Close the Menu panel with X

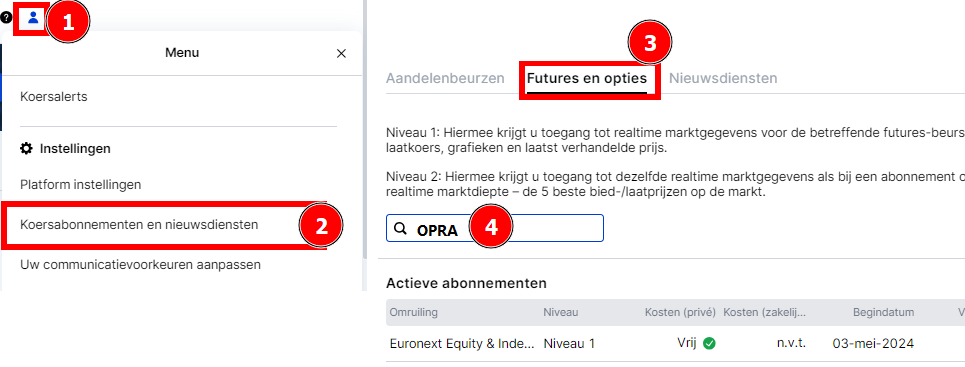click(341, 54)
